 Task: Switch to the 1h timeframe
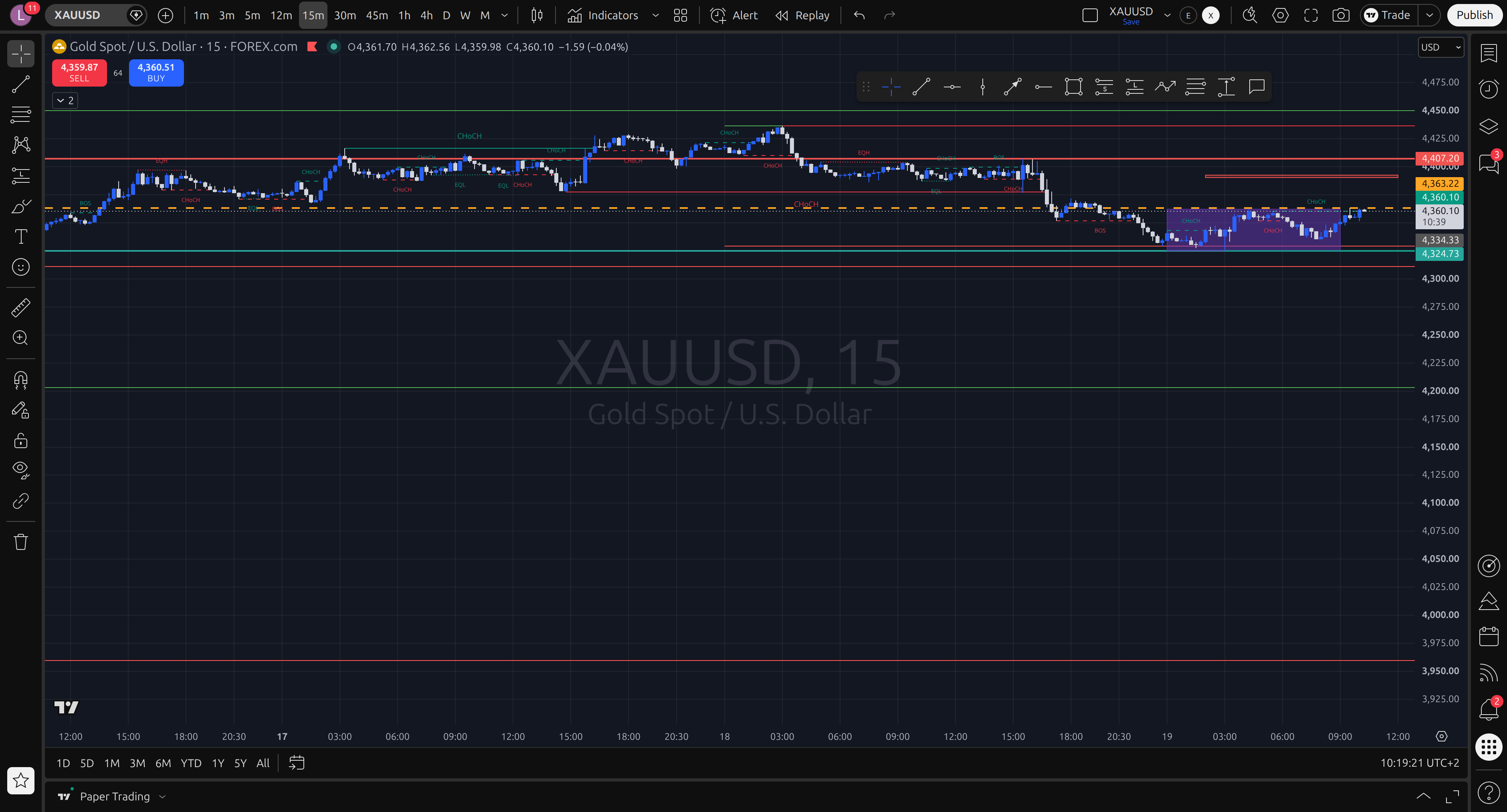click(404, 15)
